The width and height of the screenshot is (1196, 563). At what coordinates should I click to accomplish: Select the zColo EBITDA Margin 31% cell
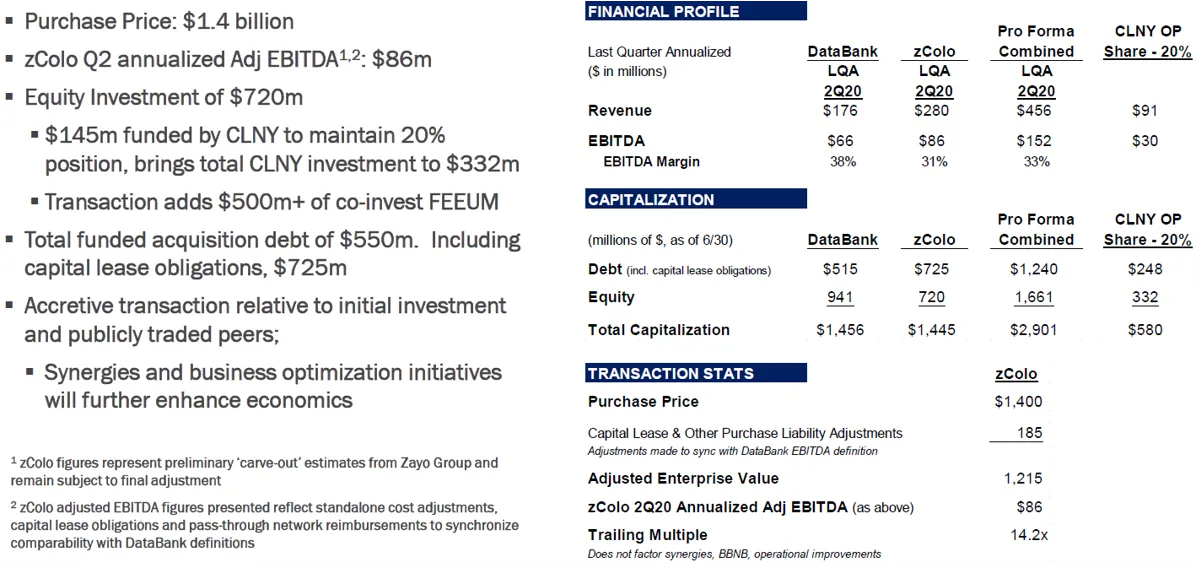[x=934, y=162]
